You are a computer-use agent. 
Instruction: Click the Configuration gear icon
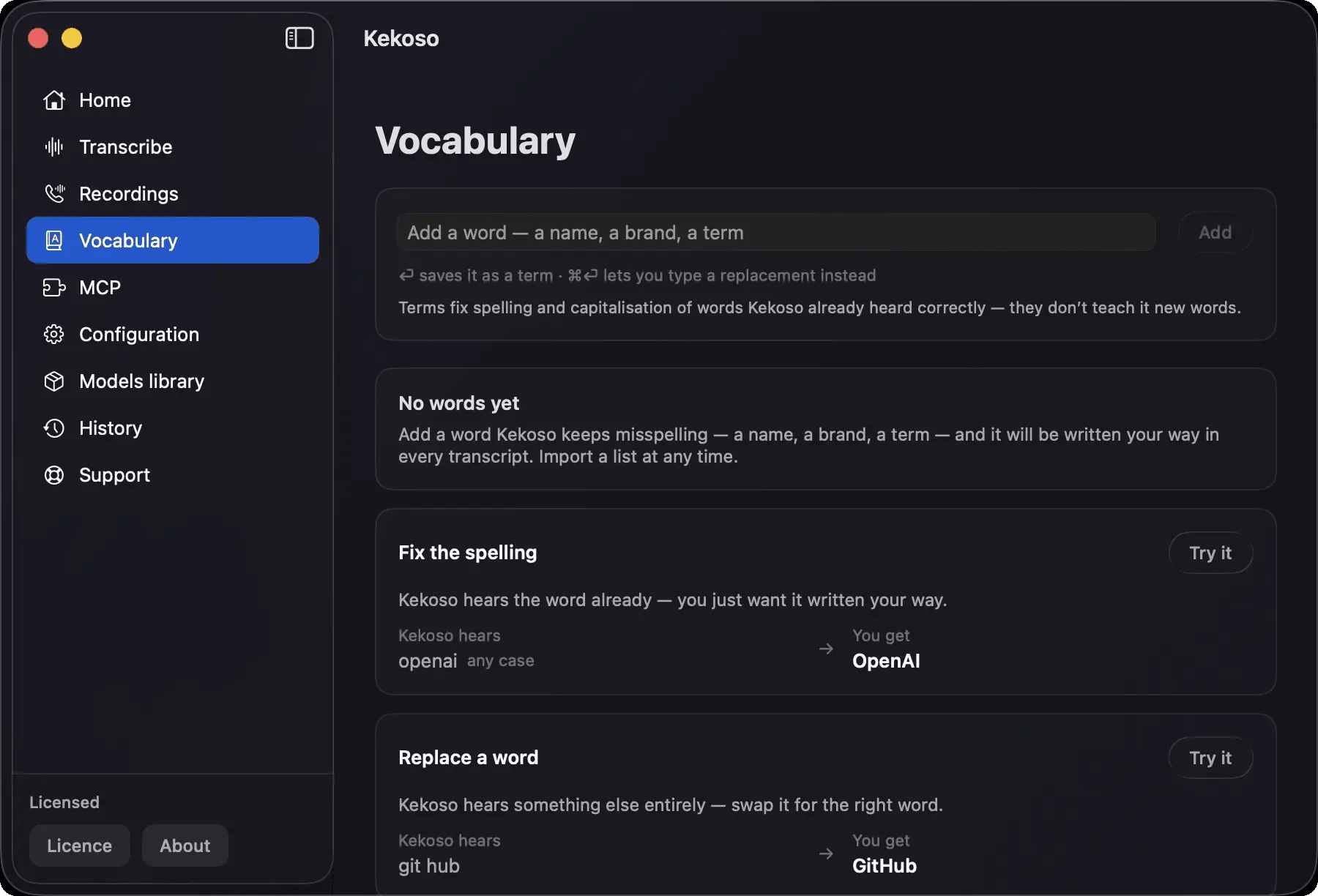point(54,335)
